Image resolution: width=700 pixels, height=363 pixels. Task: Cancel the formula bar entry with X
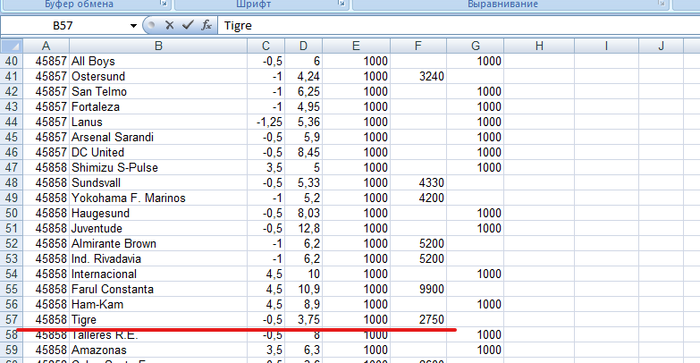(169, 25)
